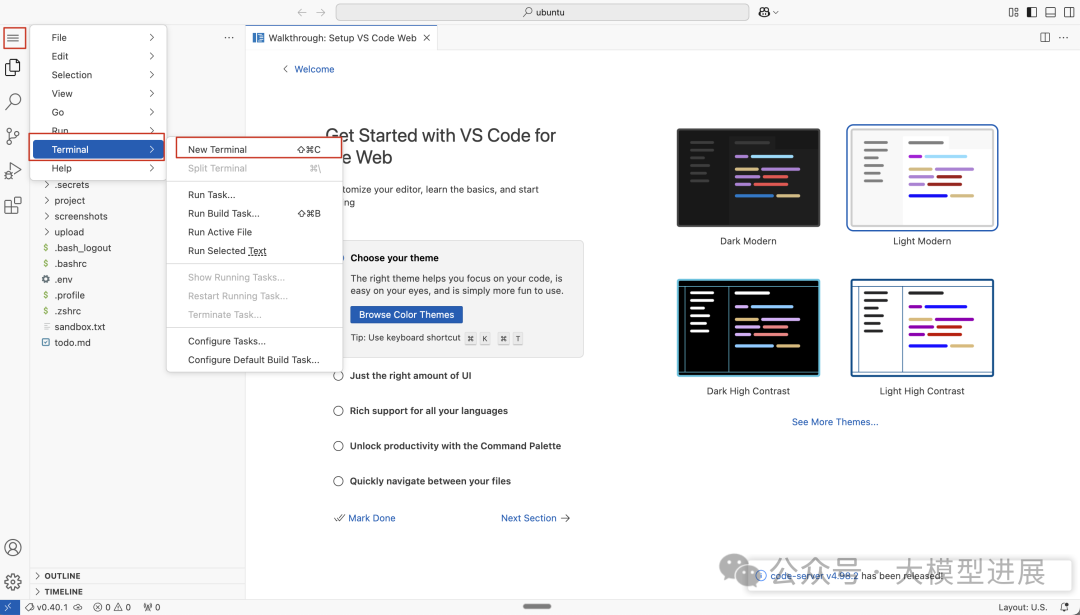
Task: Click the Go Back arrow in title bar
Action: click(x=302, y=12)
